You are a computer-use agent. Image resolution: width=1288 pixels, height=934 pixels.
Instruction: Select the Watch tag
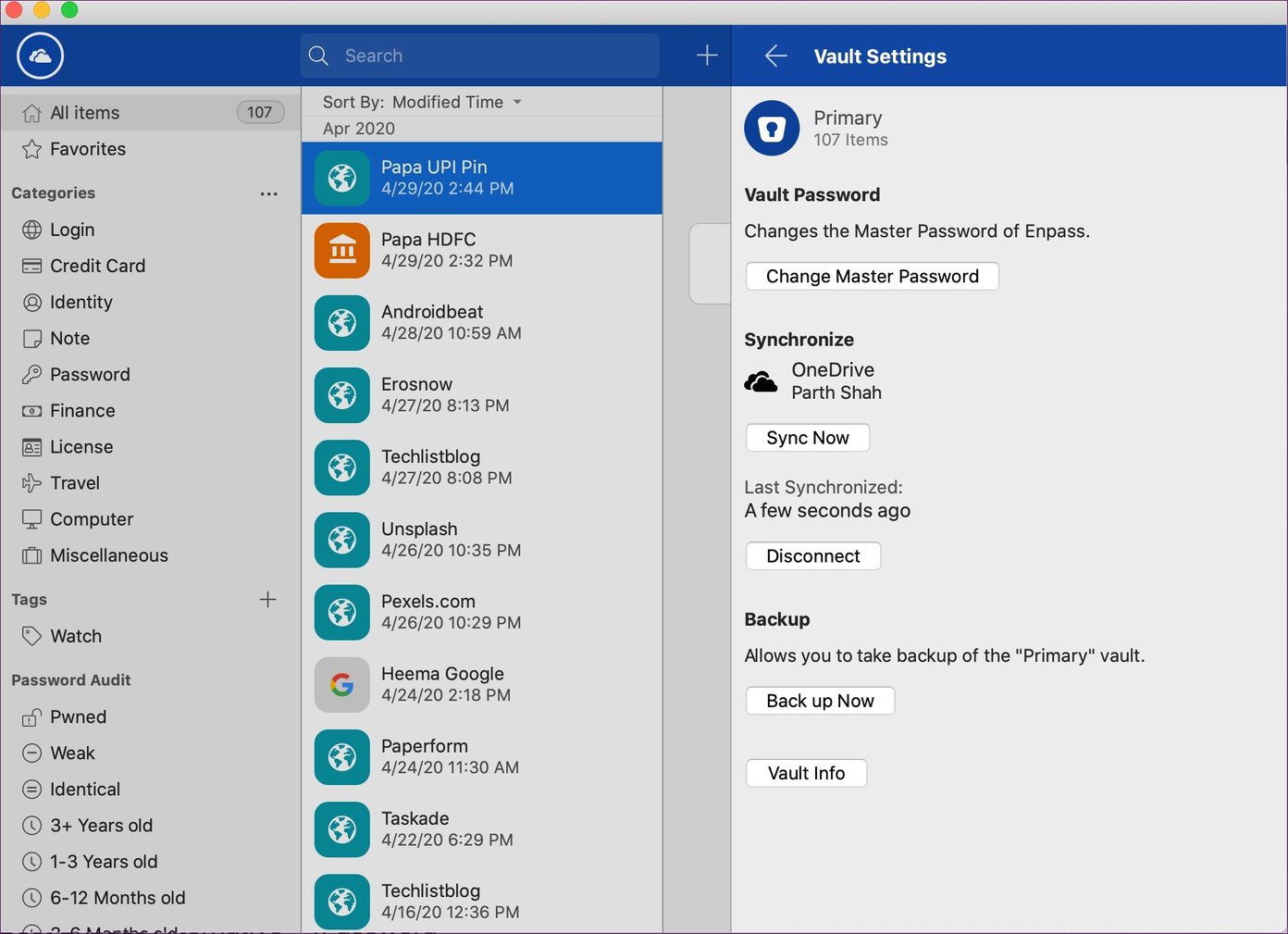click(x=150, y=636)
